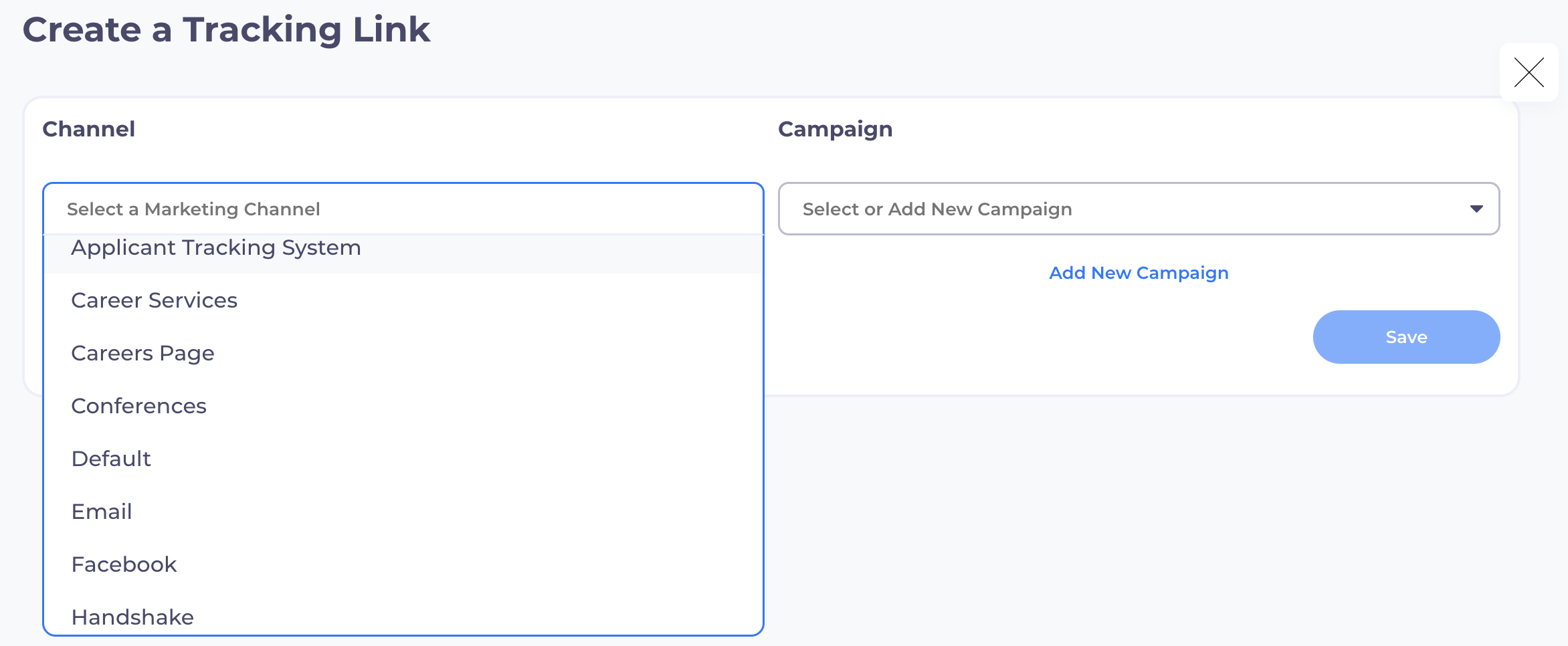Click the Channel field label
The image size is (1568, 646).
[x=89, y=129]
